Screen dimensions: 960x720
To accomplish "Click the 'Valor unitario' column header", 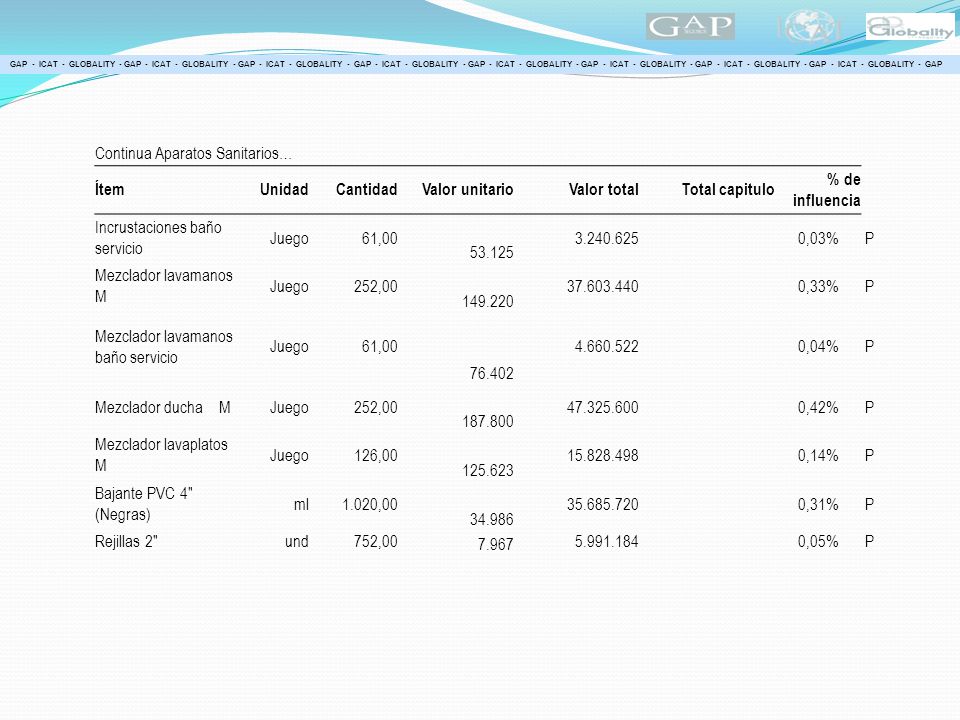I will (468, 190).
